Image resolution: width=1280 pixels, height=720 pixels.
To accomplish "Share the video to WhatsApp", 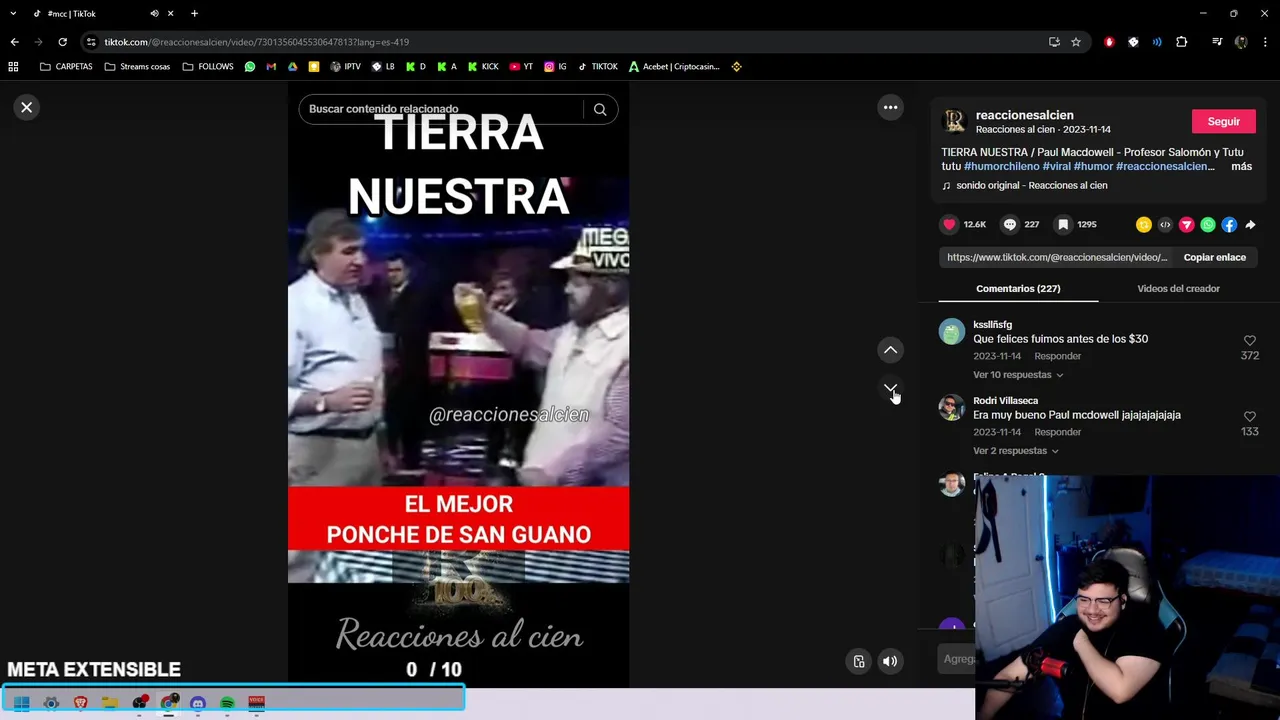I will (1208, 225).
